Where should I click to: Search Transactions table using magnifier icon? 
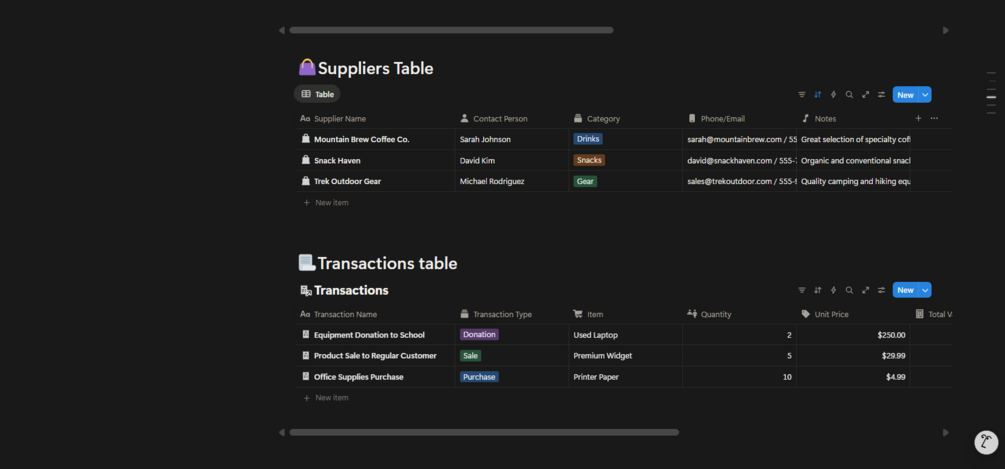849,290
